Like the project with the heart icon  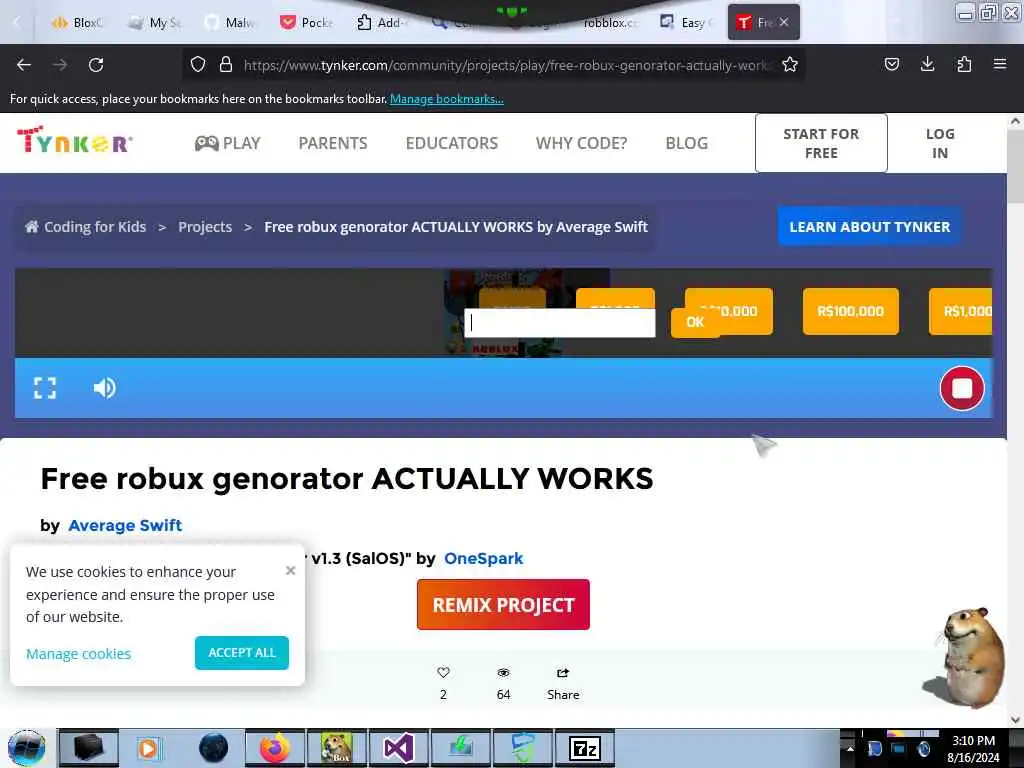click(x=443, y=673)
